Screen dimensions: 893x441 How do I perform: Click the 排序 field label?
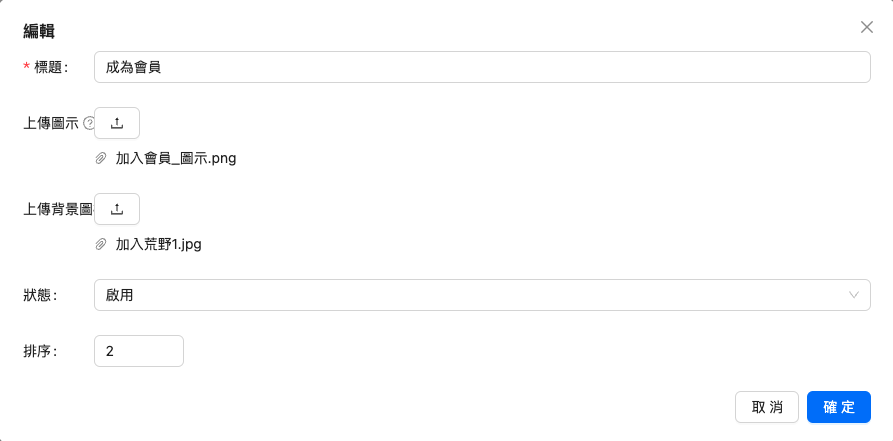pyautogui.click(x=40, y=351)
